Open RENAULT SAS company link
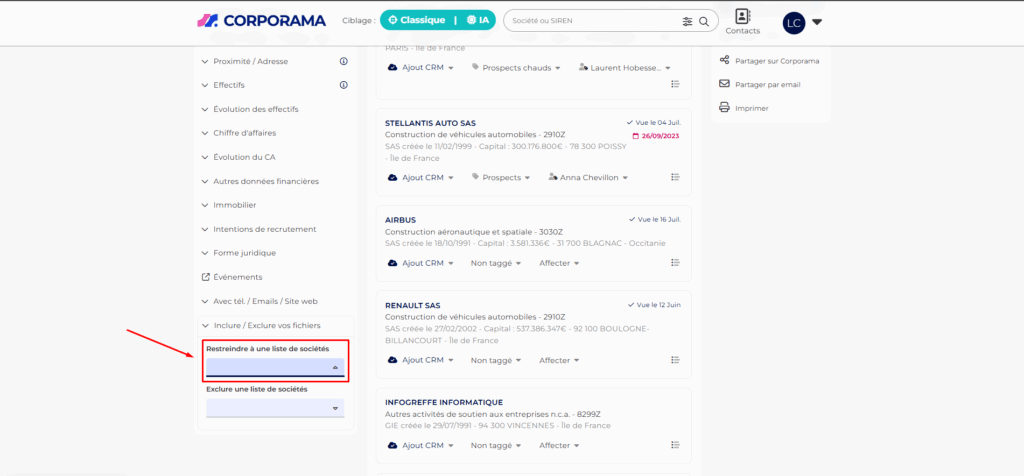The image size is (1024, 476). coord(412,305)
